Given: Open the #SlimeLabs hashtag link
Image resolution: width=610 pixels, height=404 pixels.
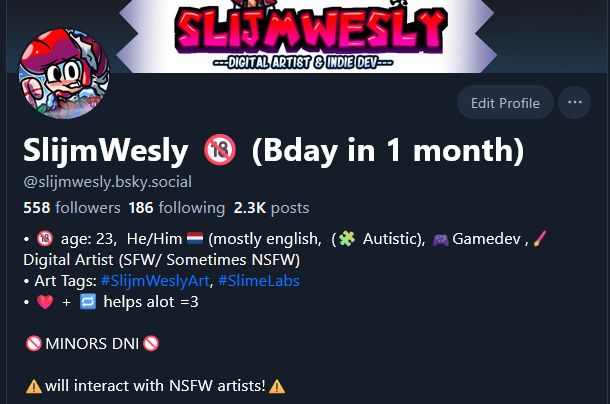Looking at the screenshot, I should [x=259, y=281].
